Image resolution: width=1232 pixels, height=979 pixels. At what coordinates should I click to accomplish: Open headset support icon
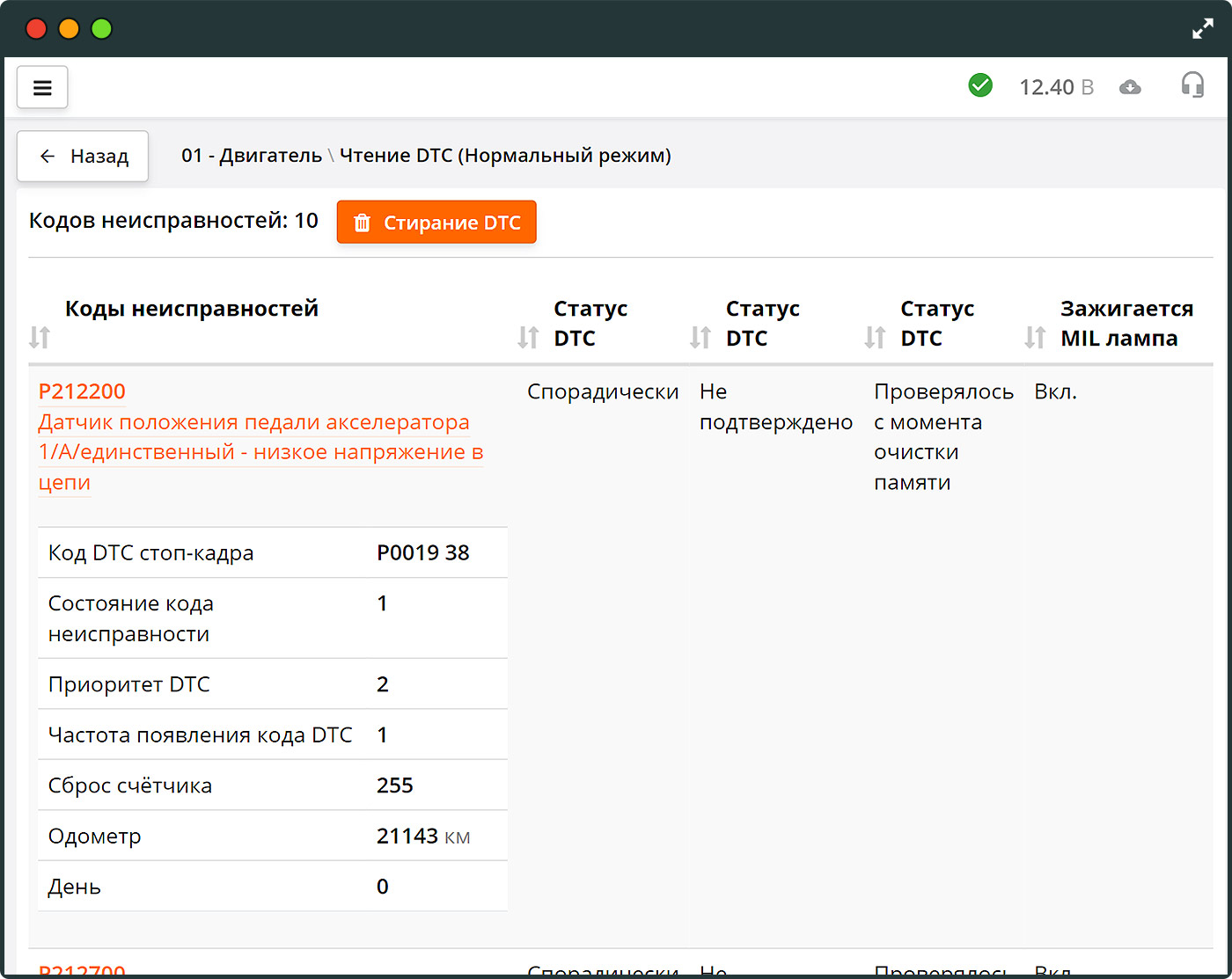1192,85
